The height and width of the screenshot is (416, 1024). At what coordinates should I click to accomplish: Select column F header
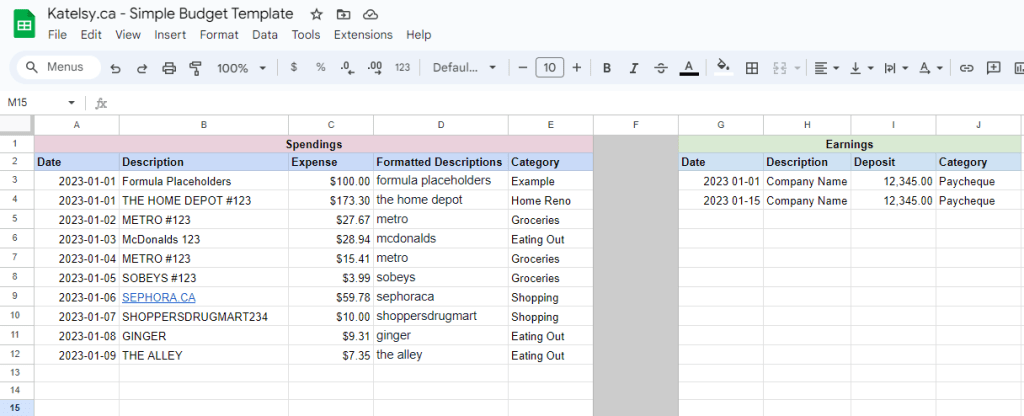pyautogui.click(x=635, y=125)
